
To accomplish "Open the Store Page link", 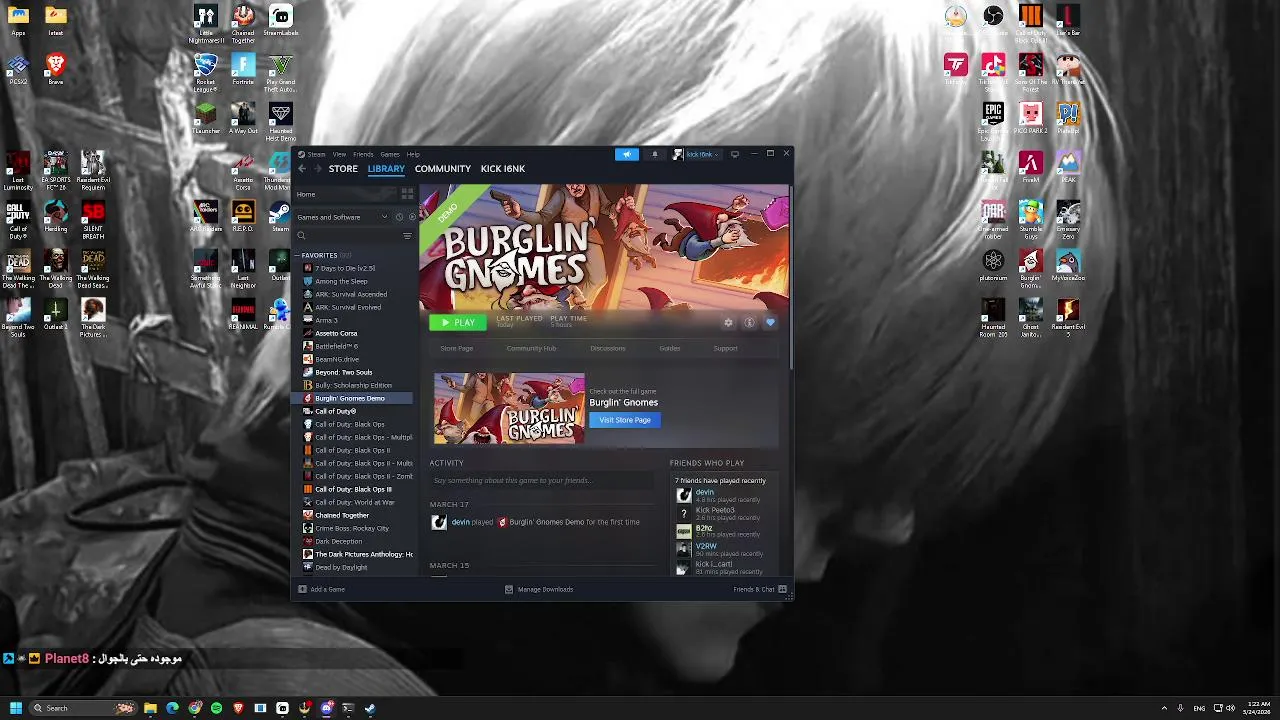I will click(457, 349).
